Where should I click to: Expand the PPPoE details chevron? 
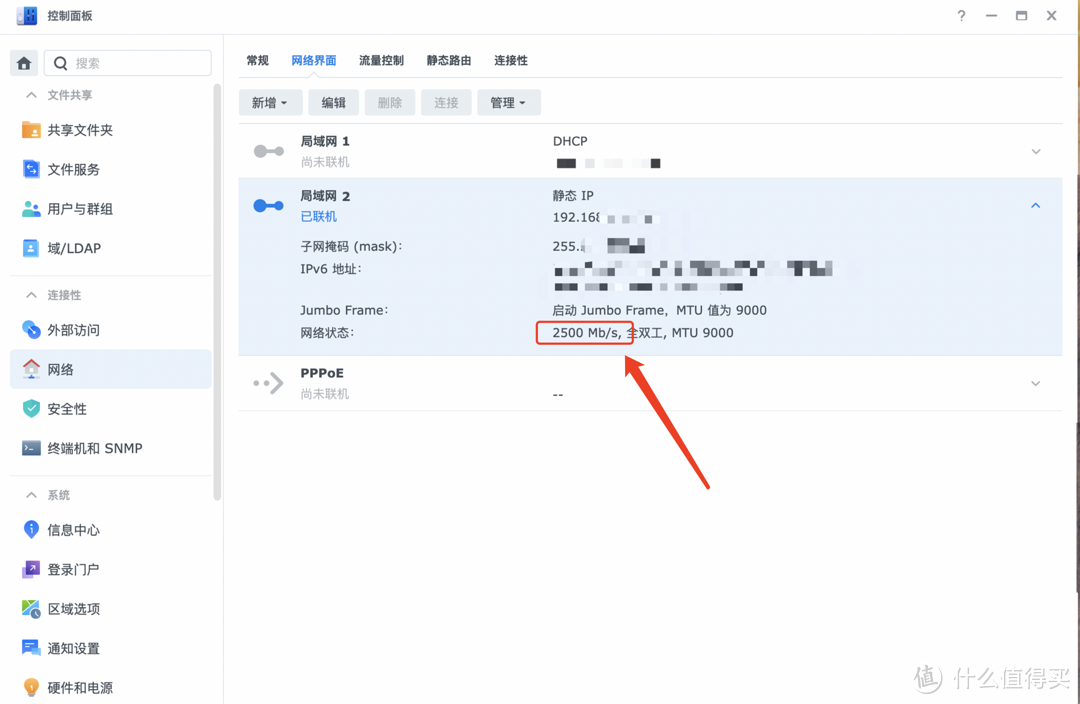pos(1036,384)
